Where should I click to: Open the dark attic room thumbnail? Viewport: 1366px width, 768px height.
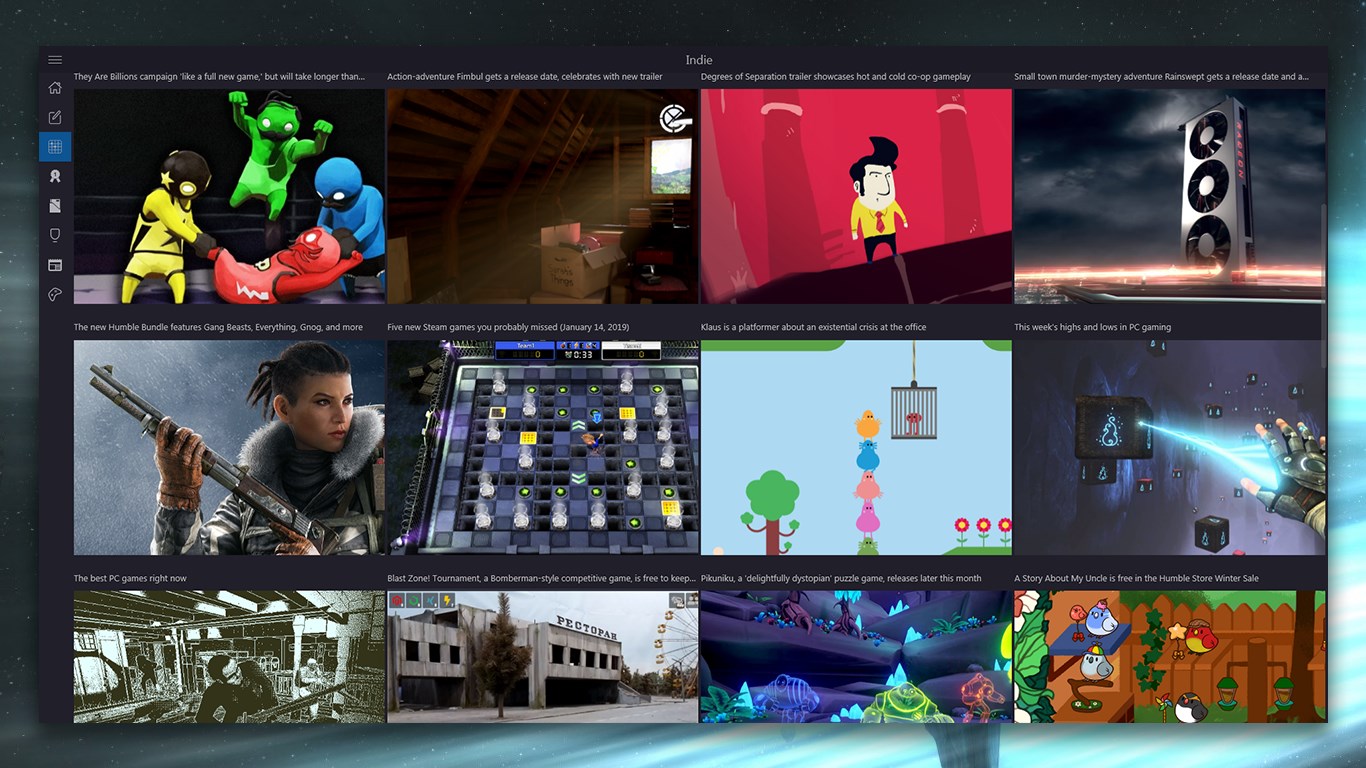[x=543, y=196]
